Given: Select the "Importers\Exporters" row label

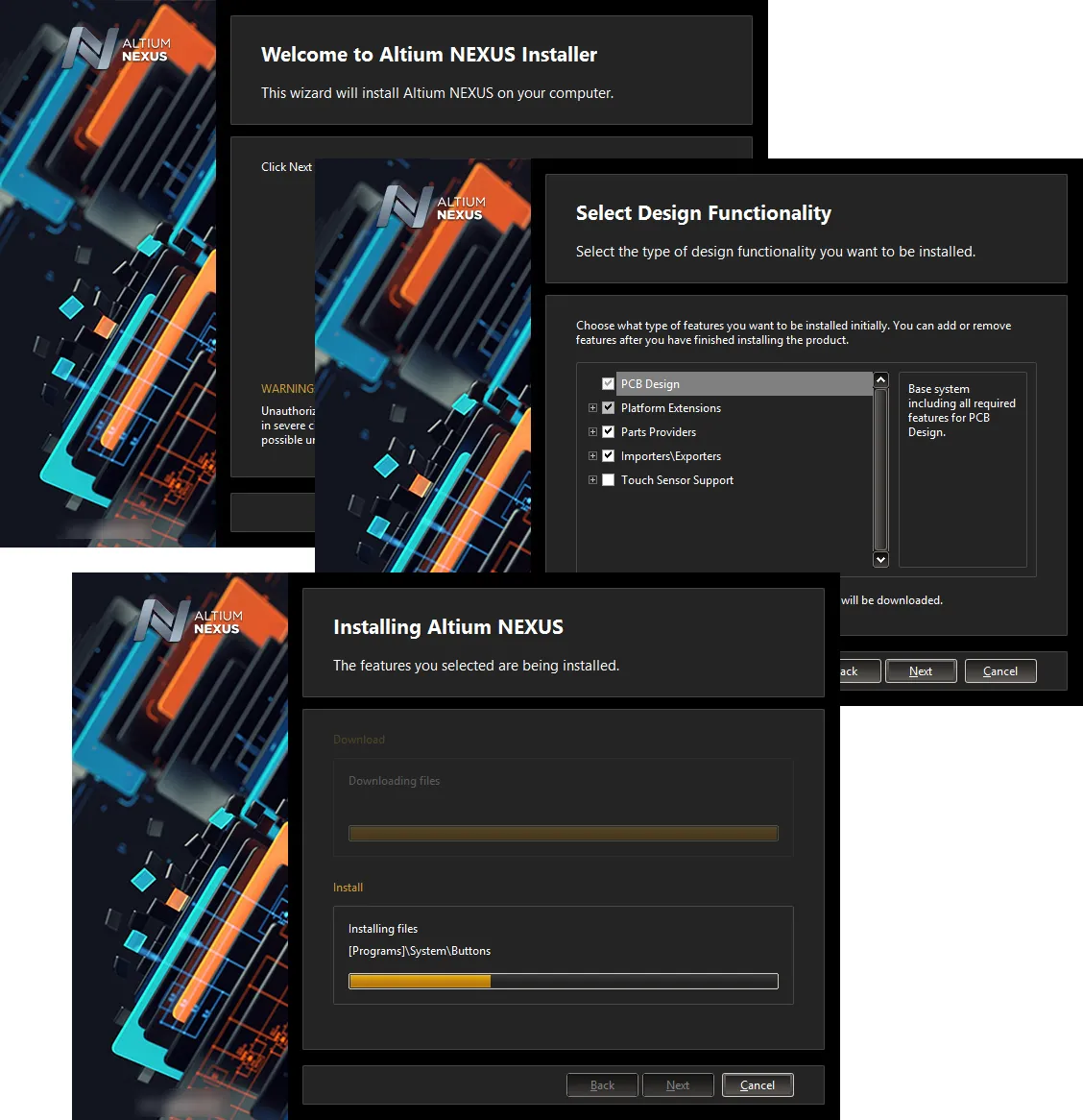Looking at the screenshot, I should [x=671, y=455].
